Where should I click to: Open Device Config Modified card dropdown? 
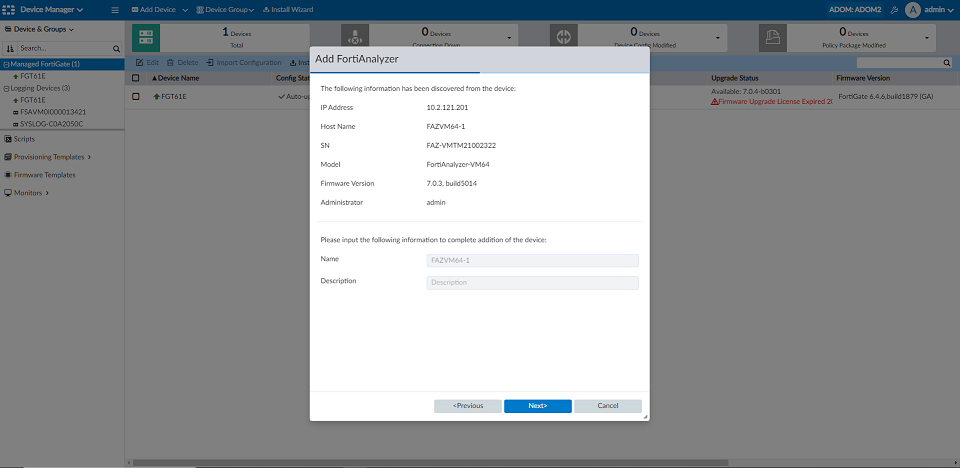[718, 38]
